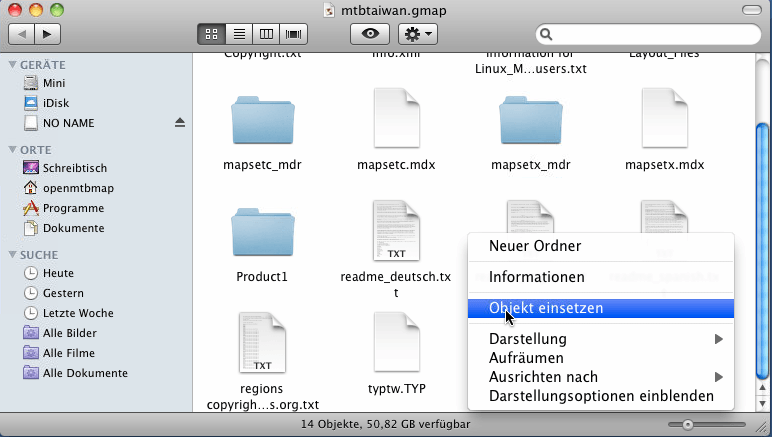Select the typtw.TYP file icon
772x437 pixels.
[x=396, y=343]
